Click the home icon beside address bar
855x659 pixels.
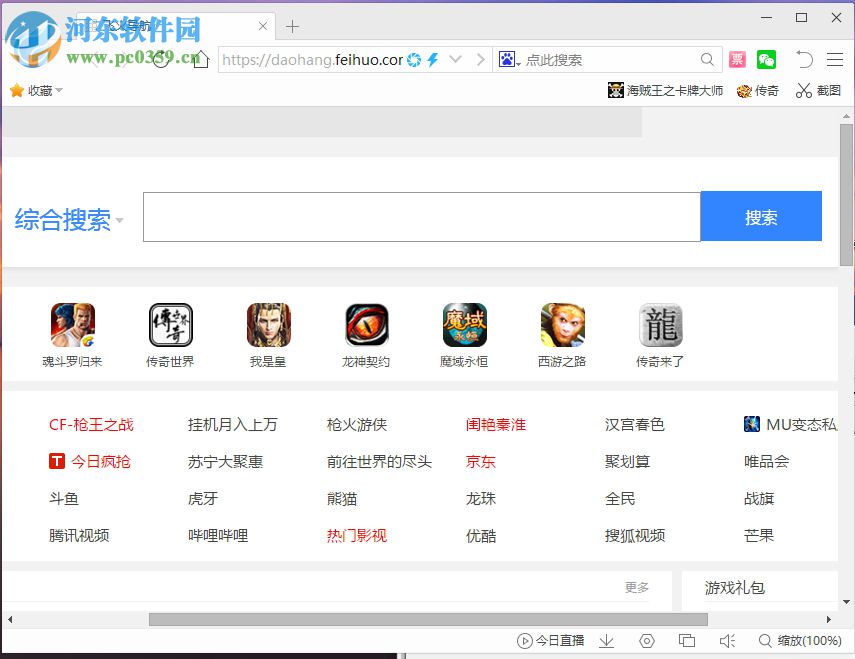(200, 60)
